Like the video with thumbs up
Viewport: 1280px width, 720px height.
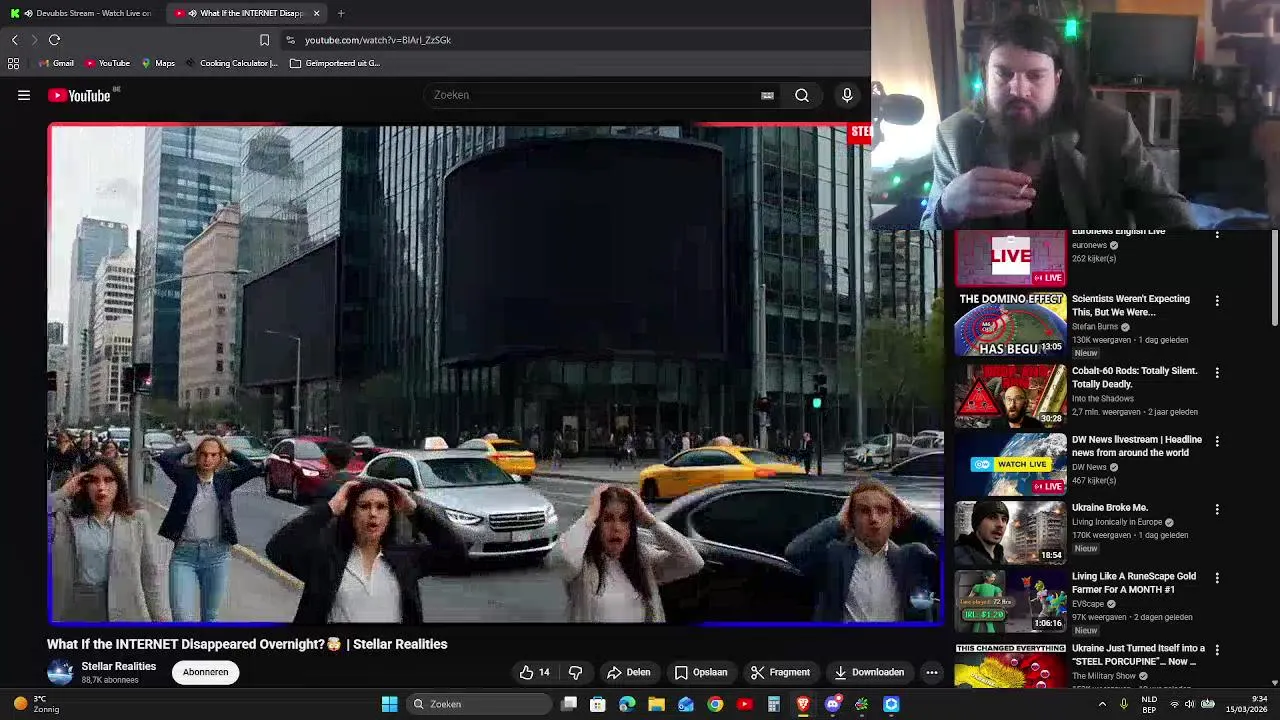click(x=535, y=672)
